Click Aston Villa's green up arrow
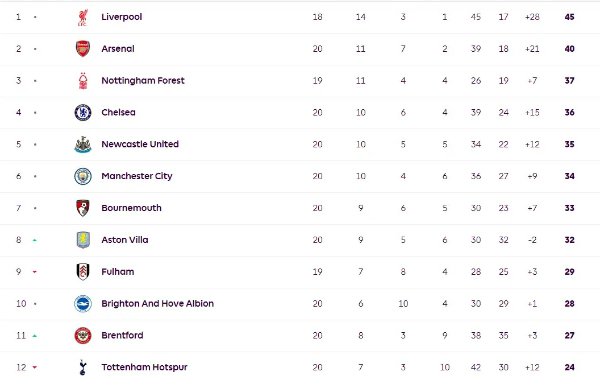 [34, 240]
